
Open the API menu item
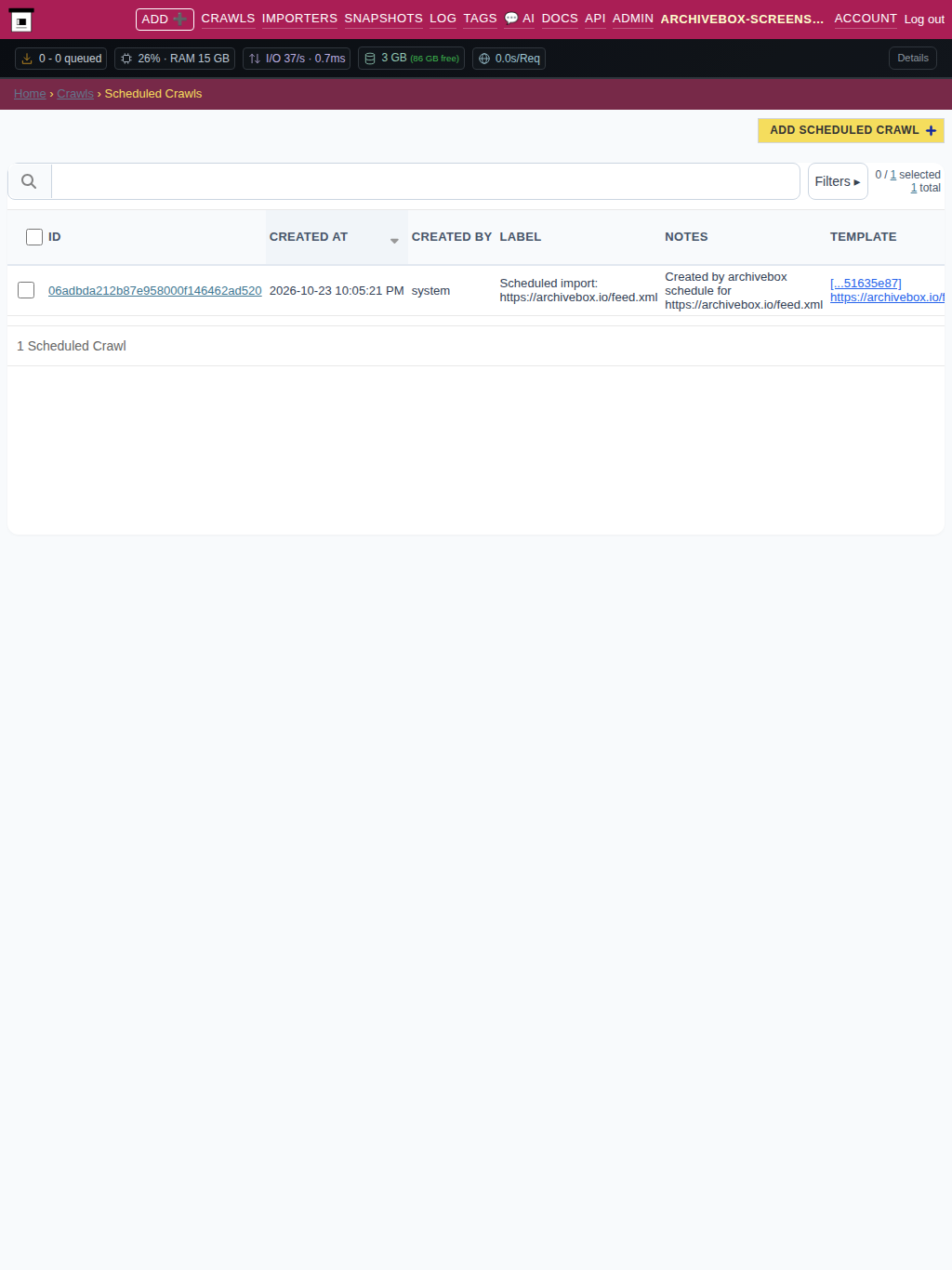[x=595, y=19]
